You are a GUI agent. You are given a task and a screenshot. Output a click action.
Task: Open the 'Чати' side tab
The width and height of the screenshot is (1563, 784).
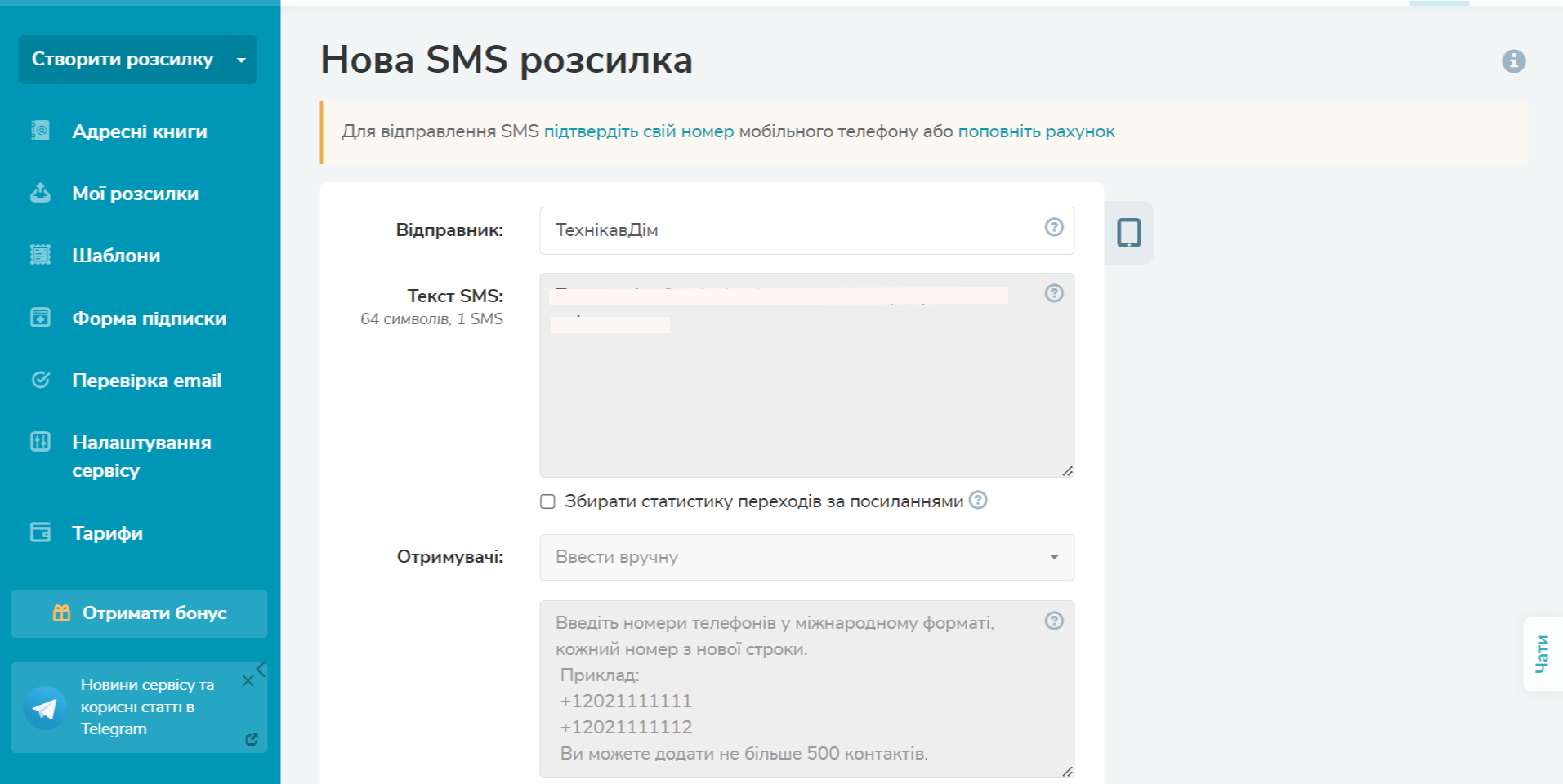pos(1542,654)
